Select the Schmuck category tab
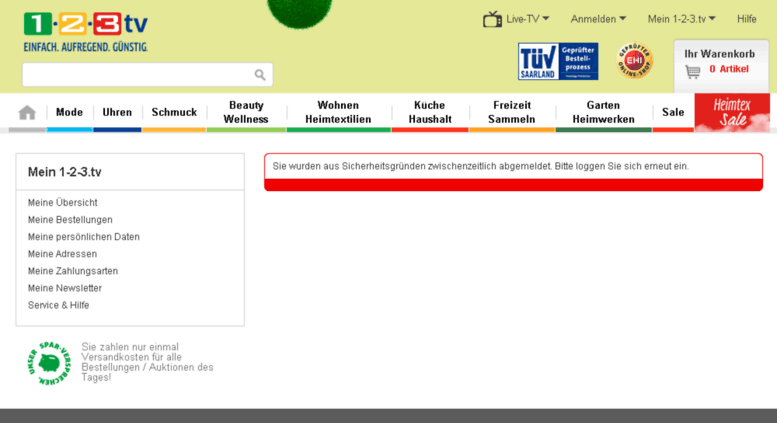777x423 pixels. coord(174,112)
